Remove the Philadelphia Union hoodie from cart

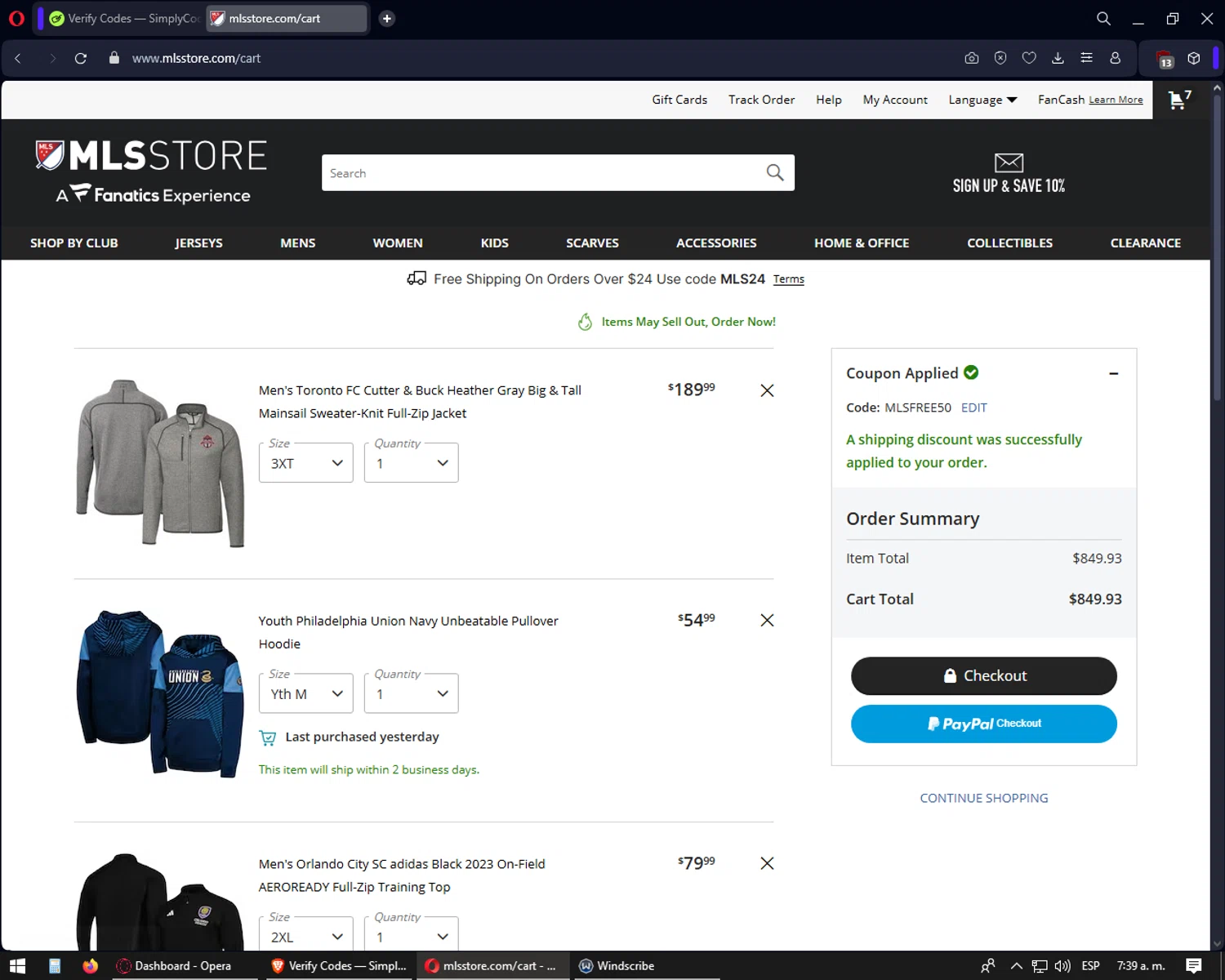tap(767, 620)
